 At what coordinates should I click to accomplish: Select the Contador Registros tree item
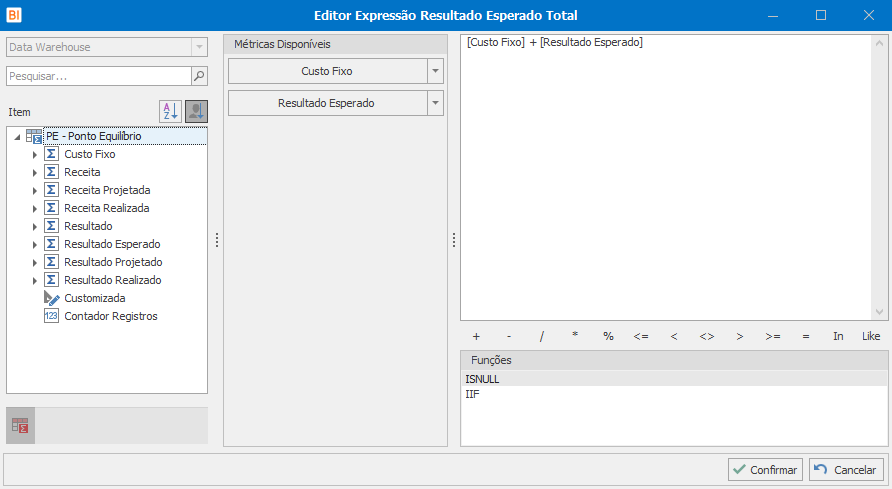(111, 316)
